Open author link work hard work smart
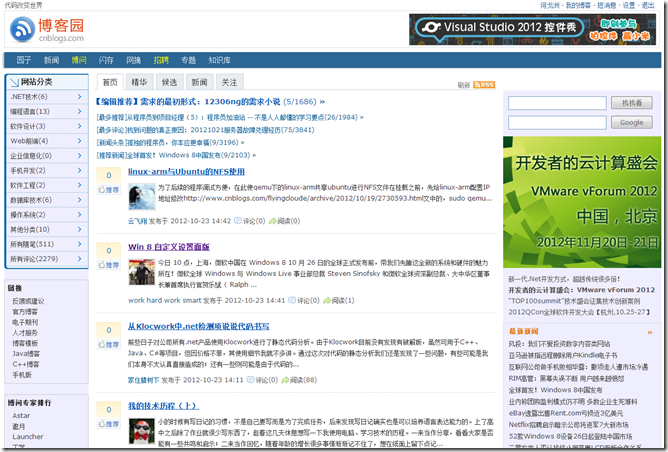The height and width of the screenshot is (452, 668). [x=164, y=300]
